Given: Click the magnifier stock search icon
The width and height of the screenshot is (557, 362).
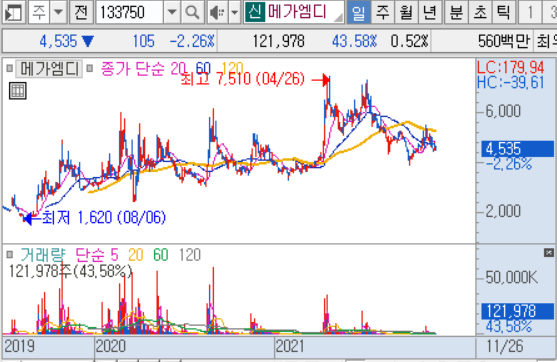Looking at the screenshot, I should (192, 12).
